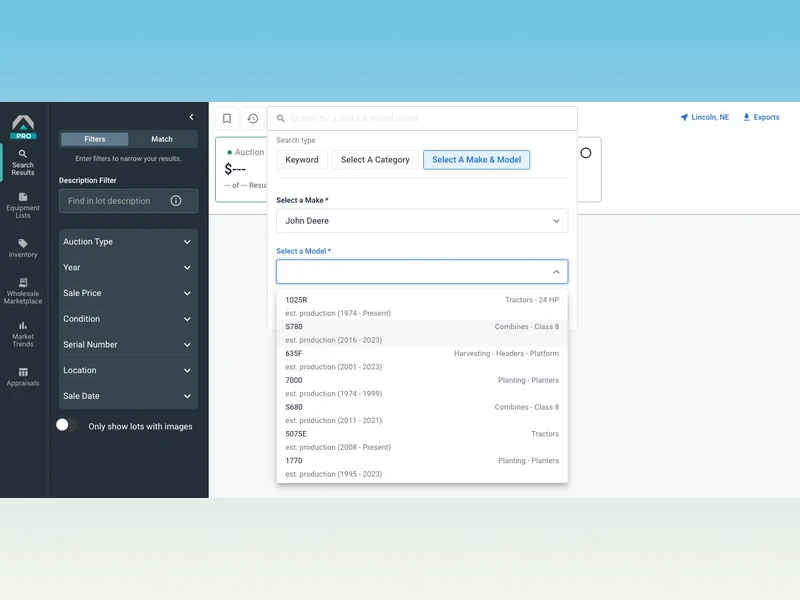Screen dimensions: 800x600
Task: Click the magnifier icon in search bar
Action: [281, 118]
